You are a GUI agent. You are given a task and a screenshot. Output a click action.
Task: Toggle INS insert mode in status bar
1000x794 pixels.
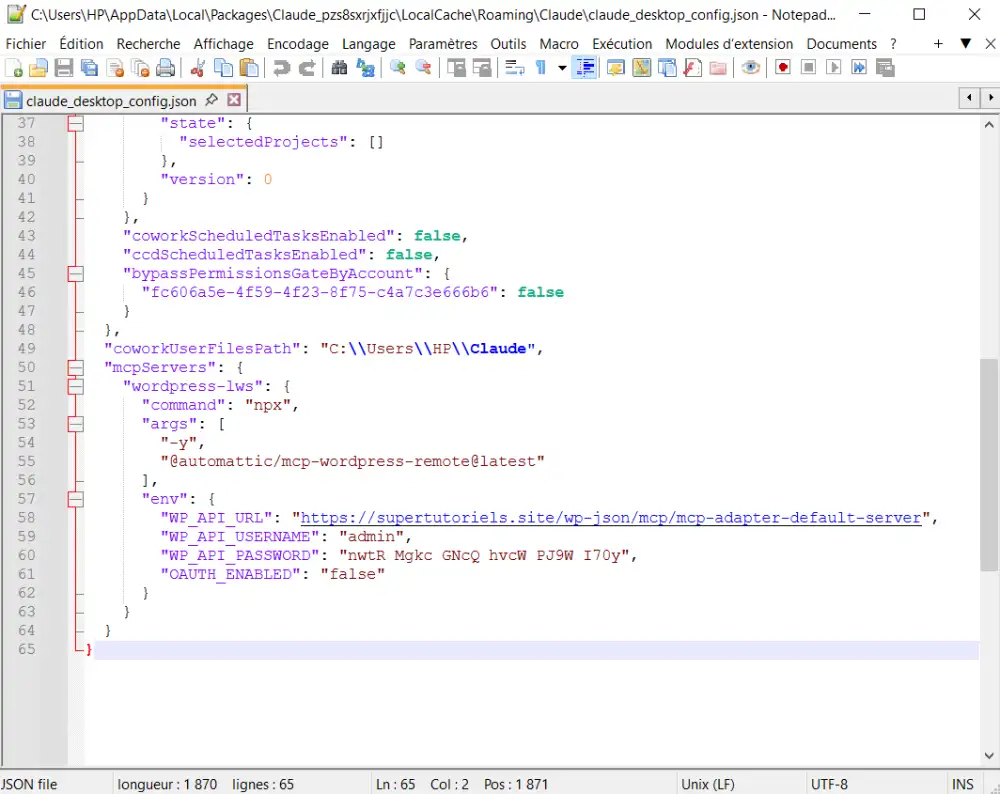(962, 784)
